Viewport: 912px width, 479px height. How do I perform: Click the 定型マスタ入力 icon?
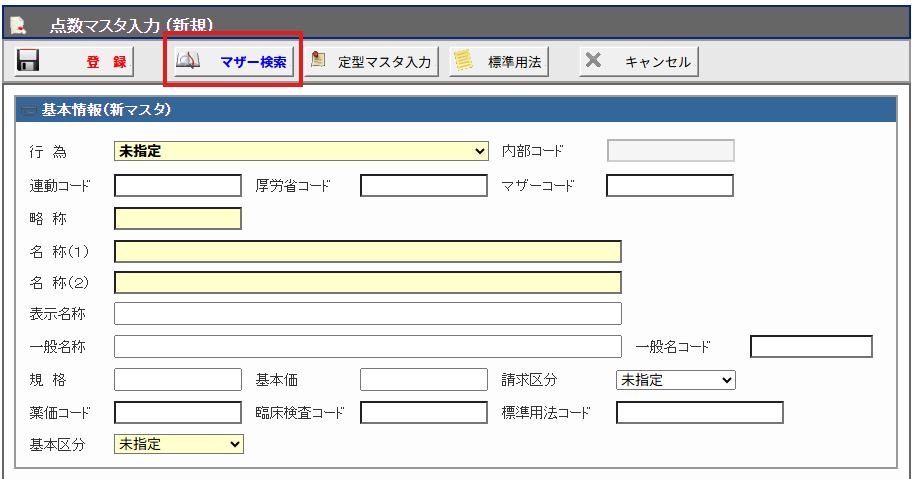pos(318,61)
